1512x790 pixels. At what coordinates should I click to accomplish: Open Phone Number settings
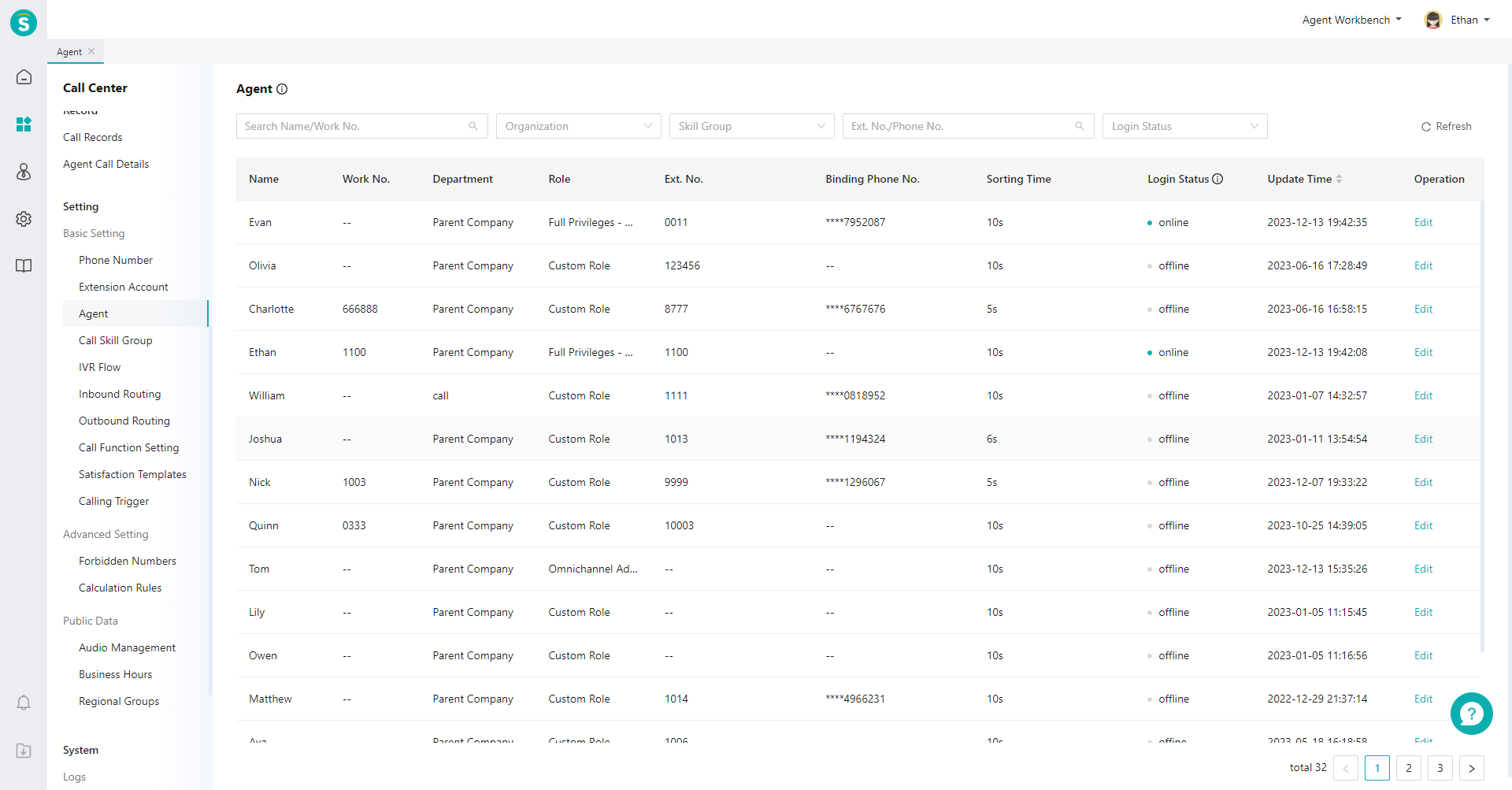pos(116,260)
